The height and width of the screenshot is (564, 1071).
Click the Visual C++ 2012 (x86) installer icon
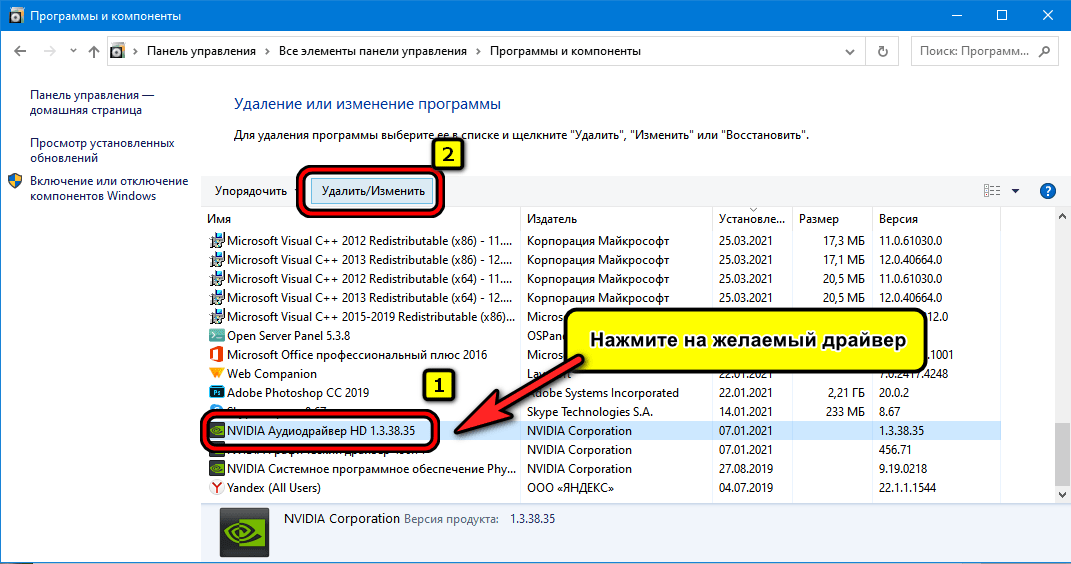point(217,241)
